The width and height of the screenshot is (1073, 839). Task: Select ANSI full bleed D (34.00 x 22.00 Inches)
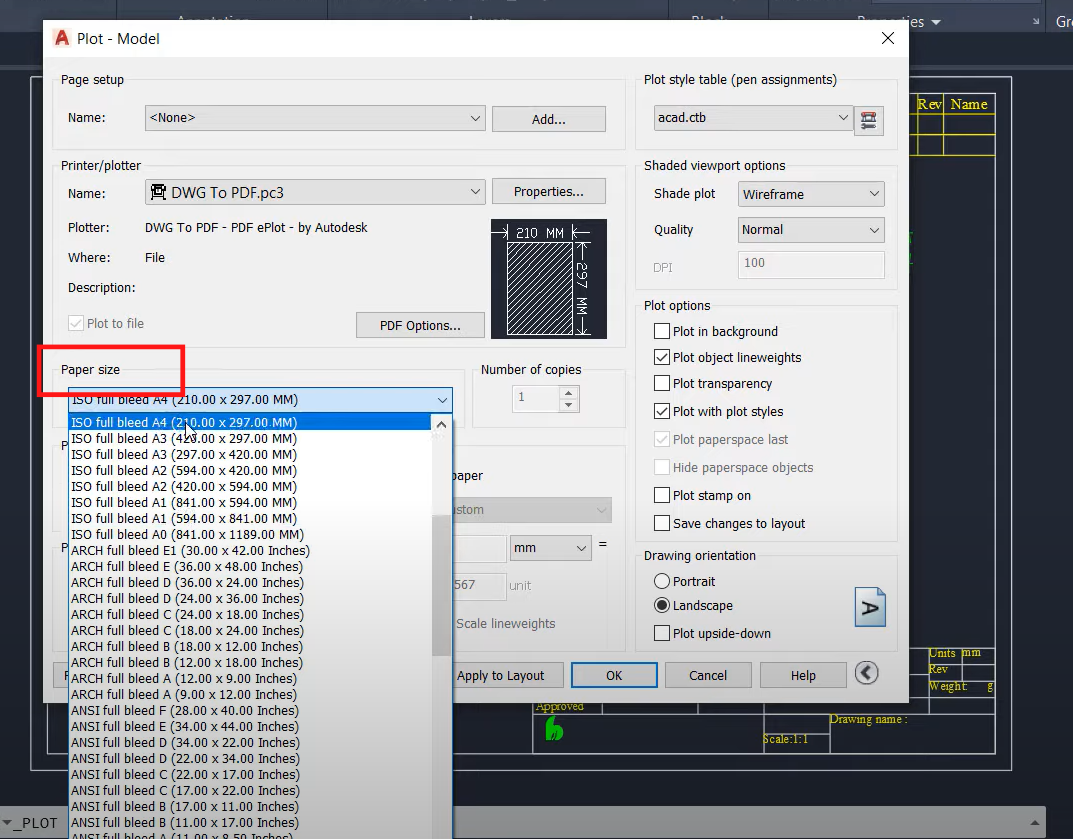pos(250,743)
